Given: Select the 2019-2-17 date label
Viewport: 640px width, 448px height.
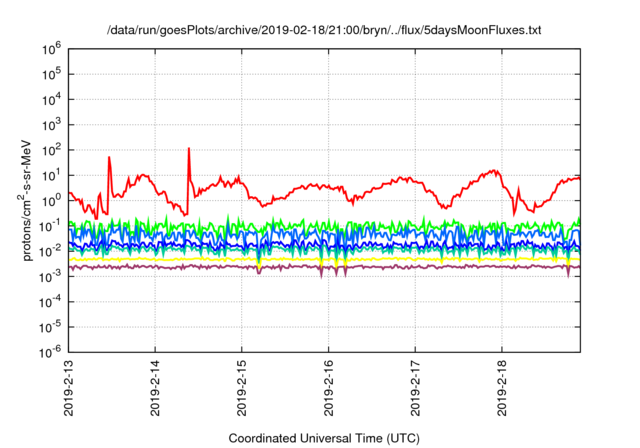Looking at the screenshot, I should coord(415,388).
